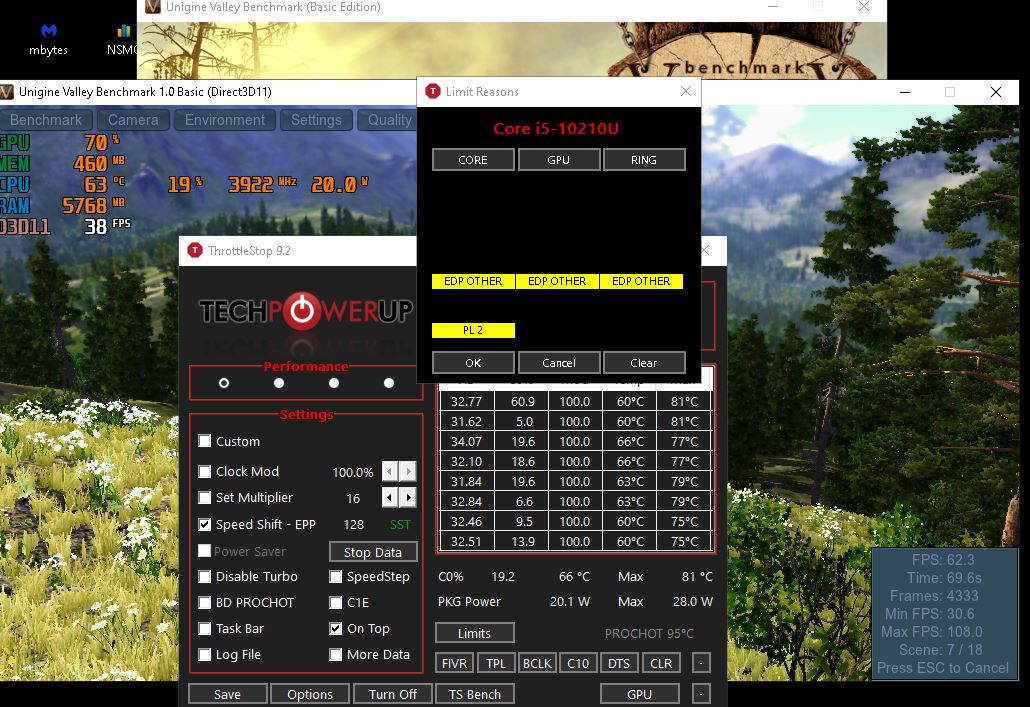The image size is (1030, 707).
Task: Click the Limit Reasons window logo icon
Action: pos(432,91)
